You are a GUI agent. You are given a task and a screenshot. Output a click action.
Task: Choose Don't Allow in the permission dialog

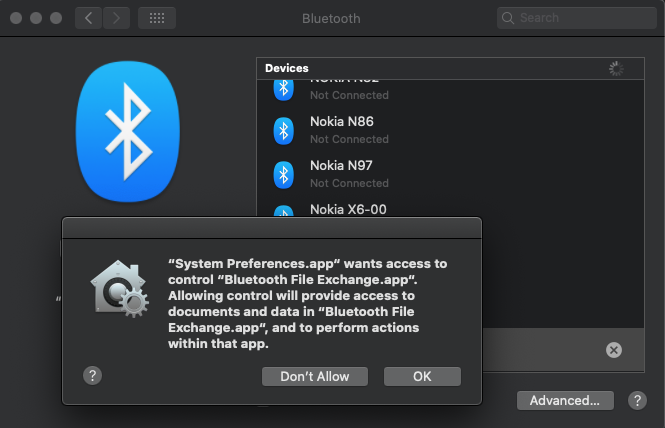(315, 376)
